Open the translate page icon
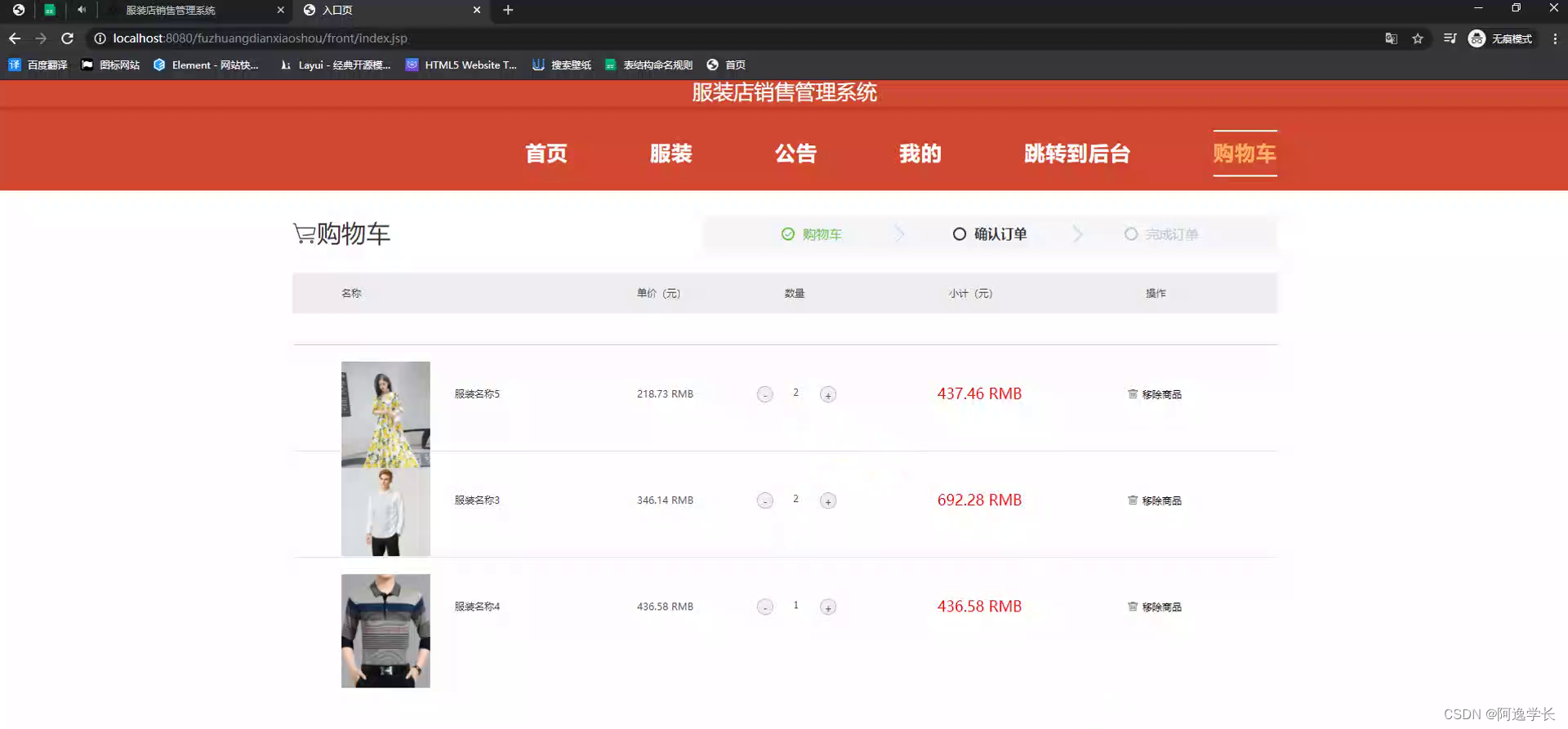Screen dimensions: 1568x729 pyautogui.click(x=1391, y=38)
